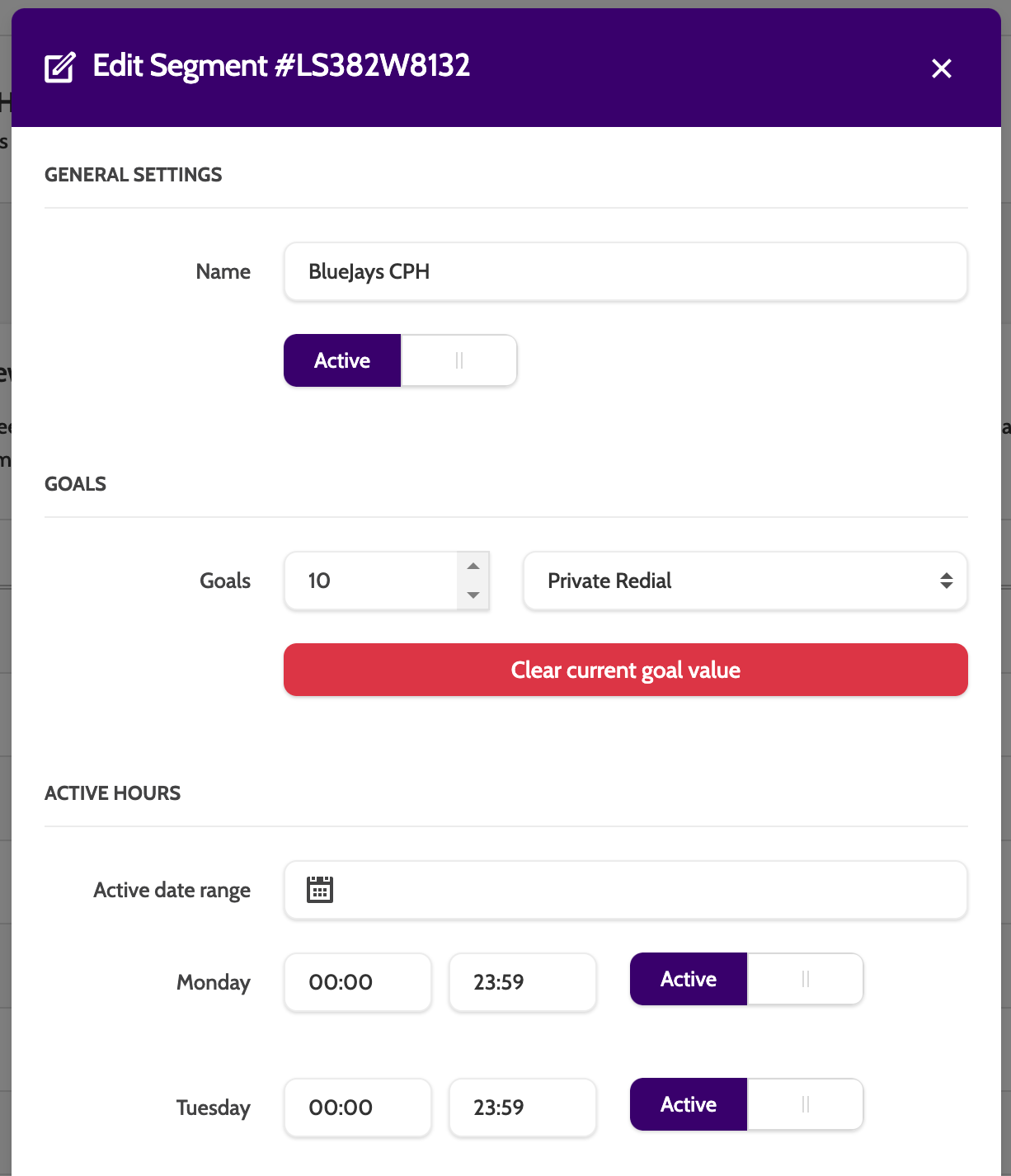
Task: Decrease the Goals value with down arrow
Action: [x=473, y=595]
